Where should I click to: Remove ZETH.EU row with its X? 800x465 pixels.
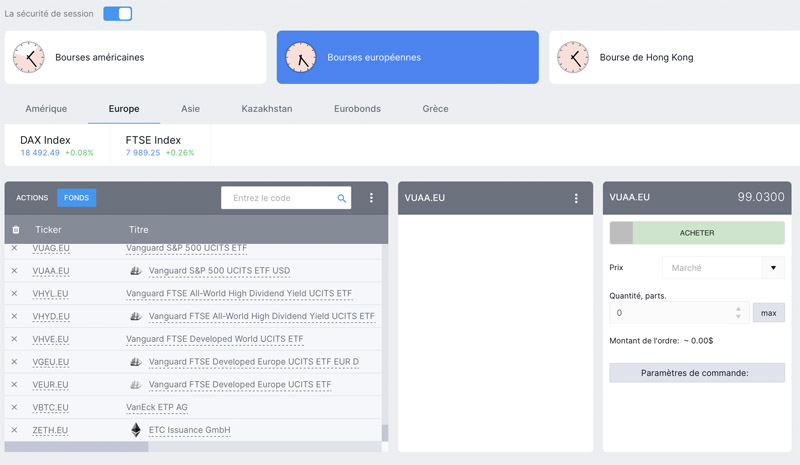[14, 430]
